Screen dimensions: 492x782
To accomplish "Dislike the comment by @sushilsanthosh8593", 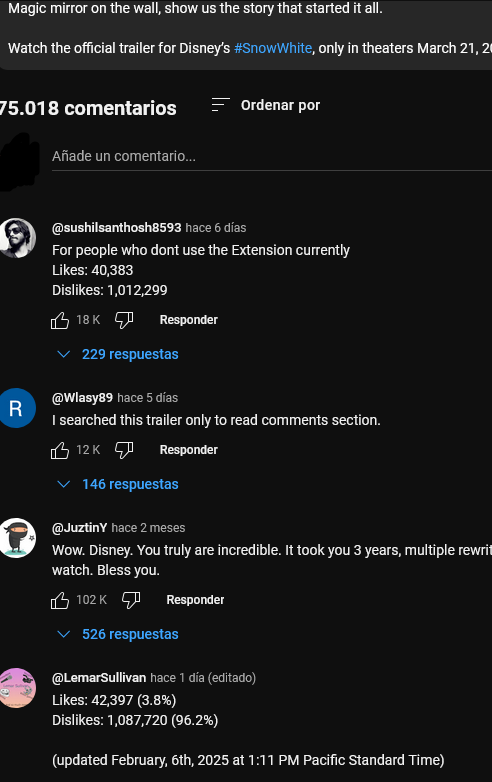I will tap(124, 320).
